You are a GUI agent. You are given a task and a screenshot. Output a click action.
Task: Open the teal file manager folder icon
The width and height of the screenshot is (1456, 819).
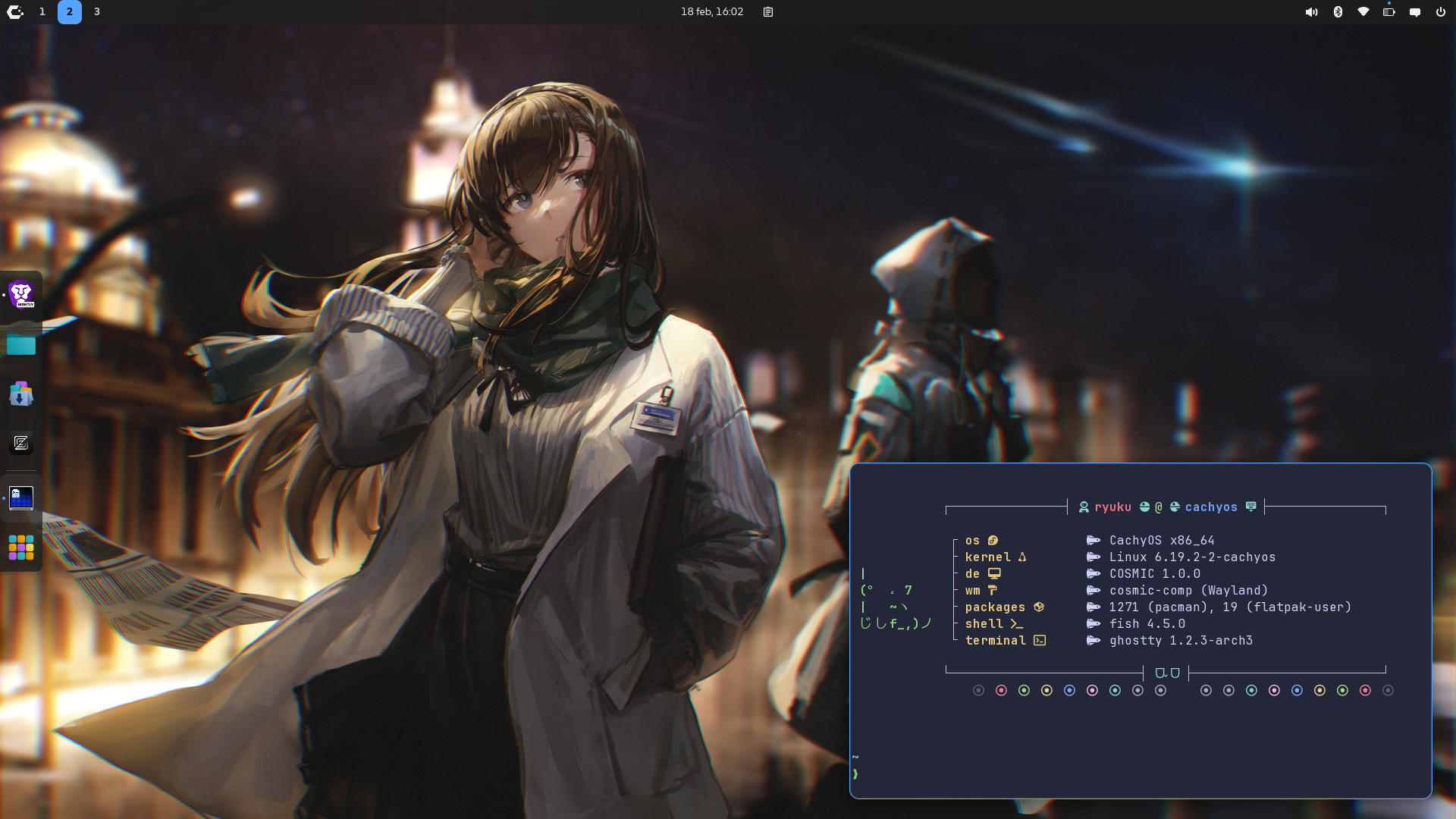(x=21, y=345)
